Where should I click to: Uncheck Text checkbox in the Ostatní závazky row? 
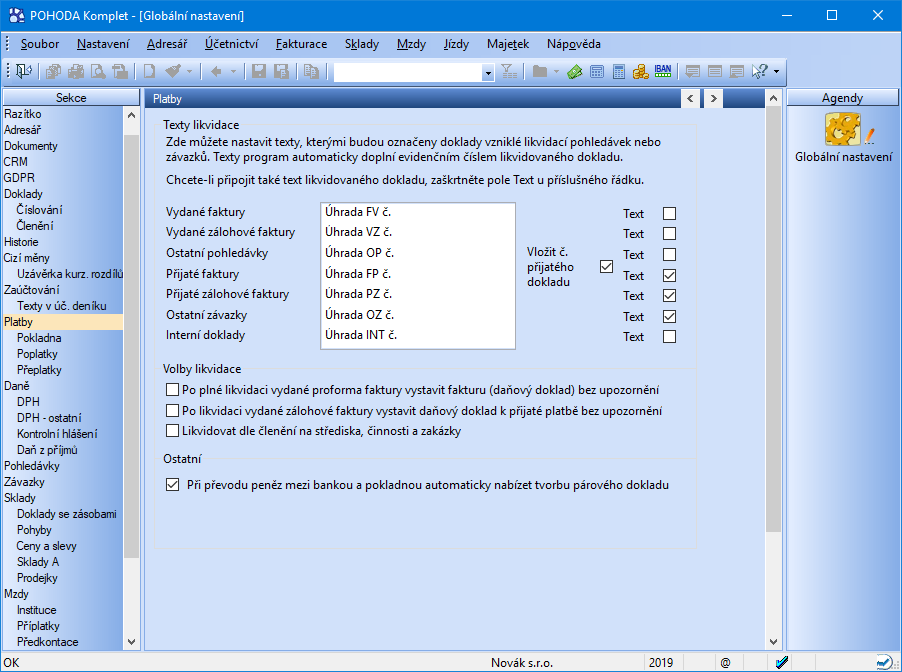(x=670, y=316)
